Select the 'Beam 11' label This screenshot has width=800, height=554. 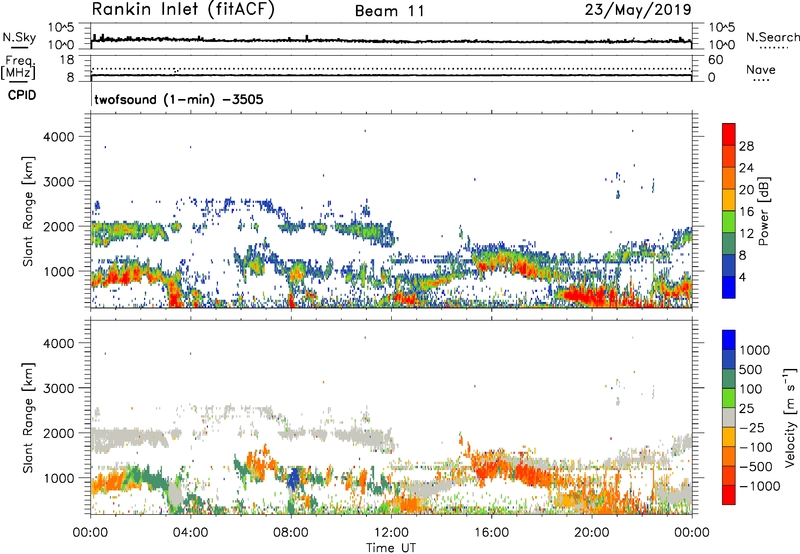390,11
